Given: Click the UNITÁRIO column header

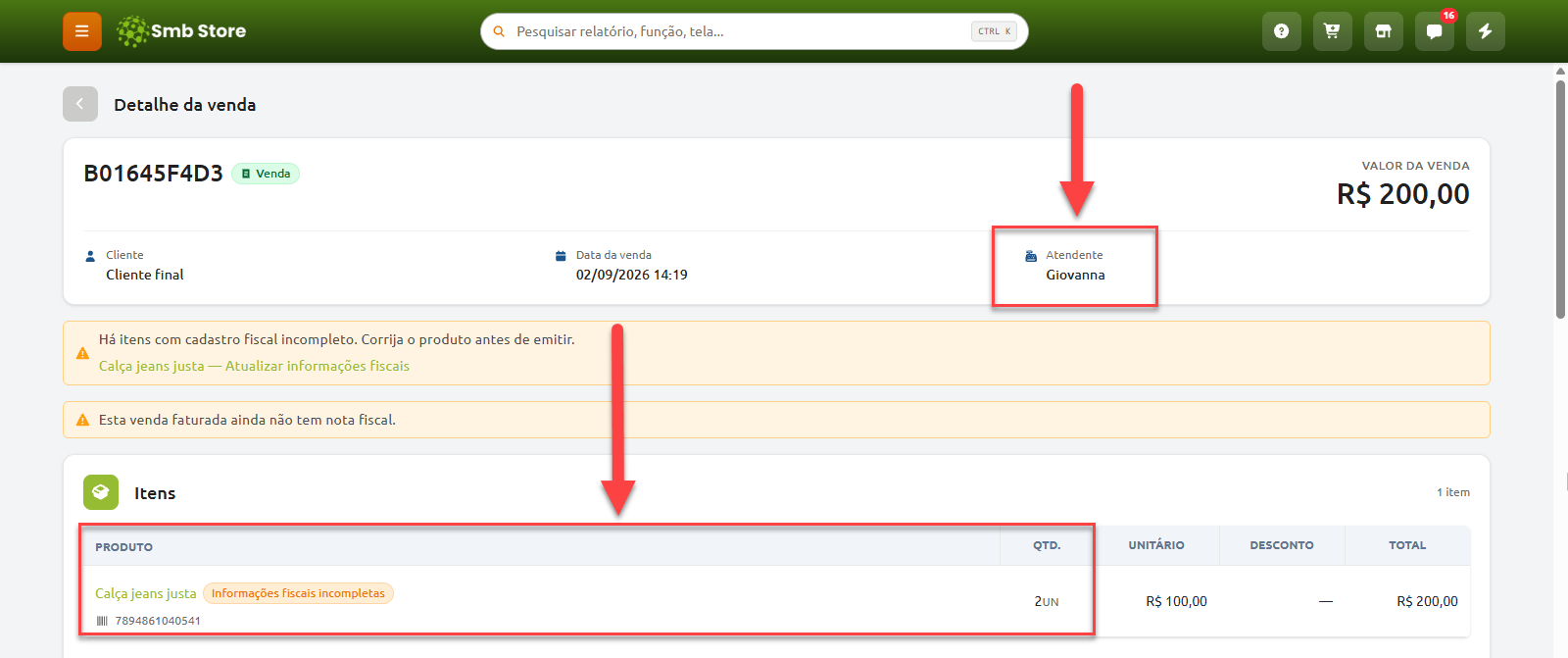Looking at the screenshot, I should pos(1156,545).
